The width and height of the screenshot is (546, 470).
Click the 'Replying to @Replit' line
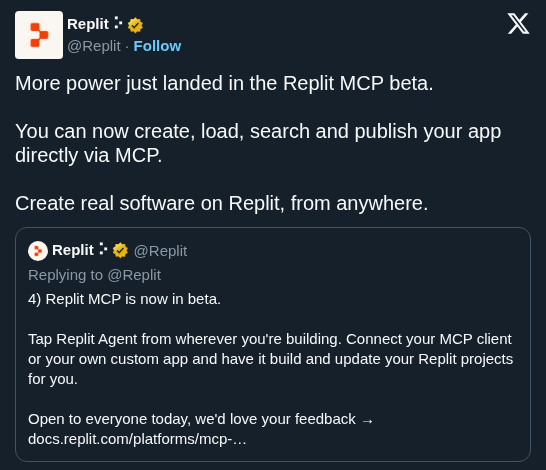94,275
